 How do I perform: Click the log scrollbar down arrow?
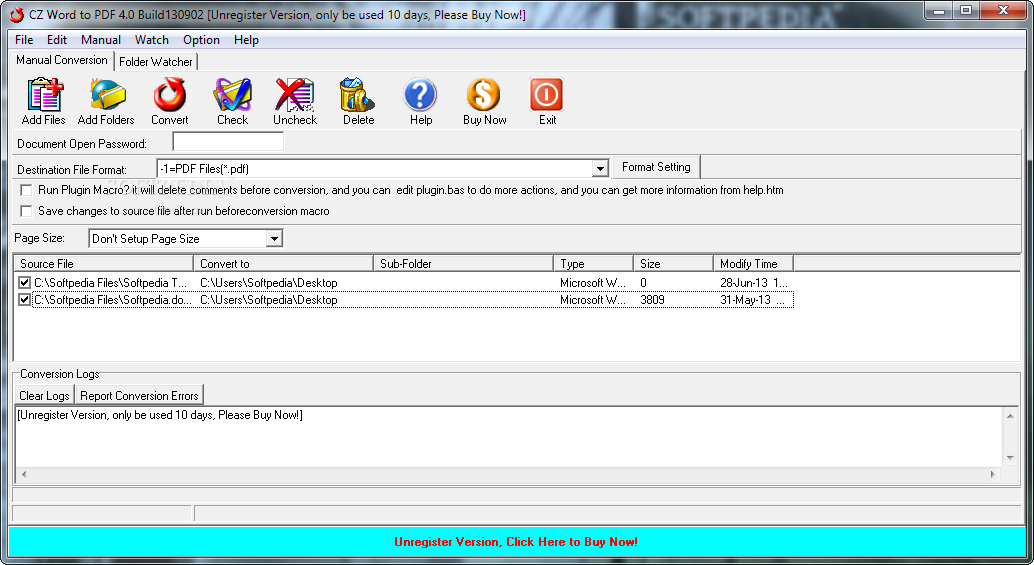tap(1010, 458)
